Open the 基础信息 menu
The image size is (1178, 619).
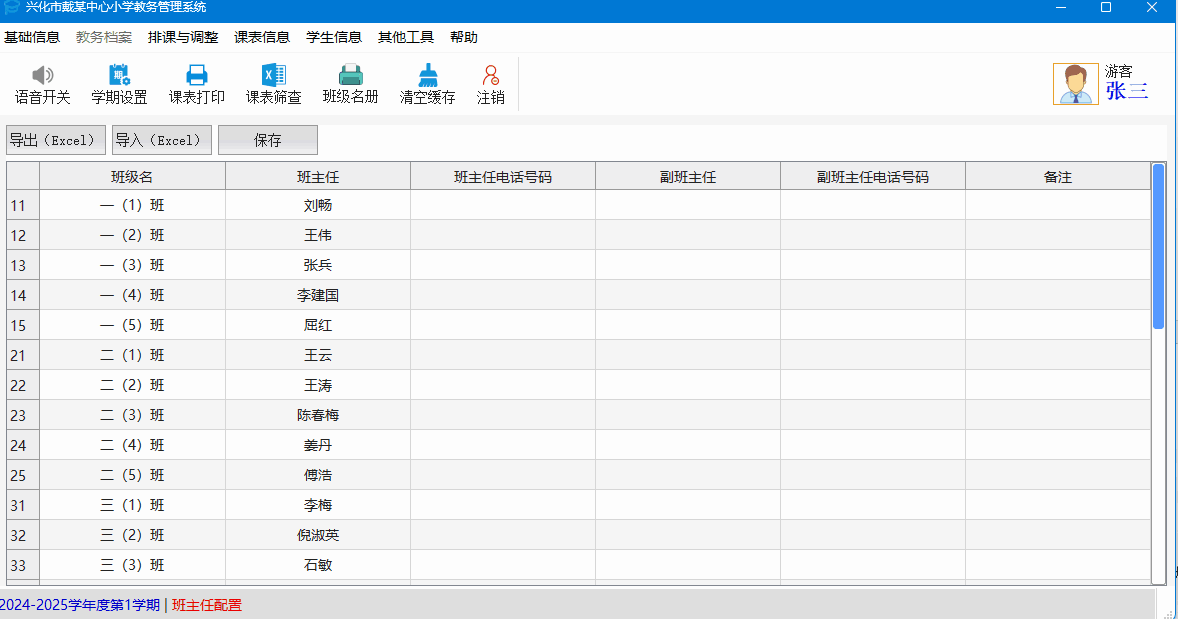click(x=32, y=38)
